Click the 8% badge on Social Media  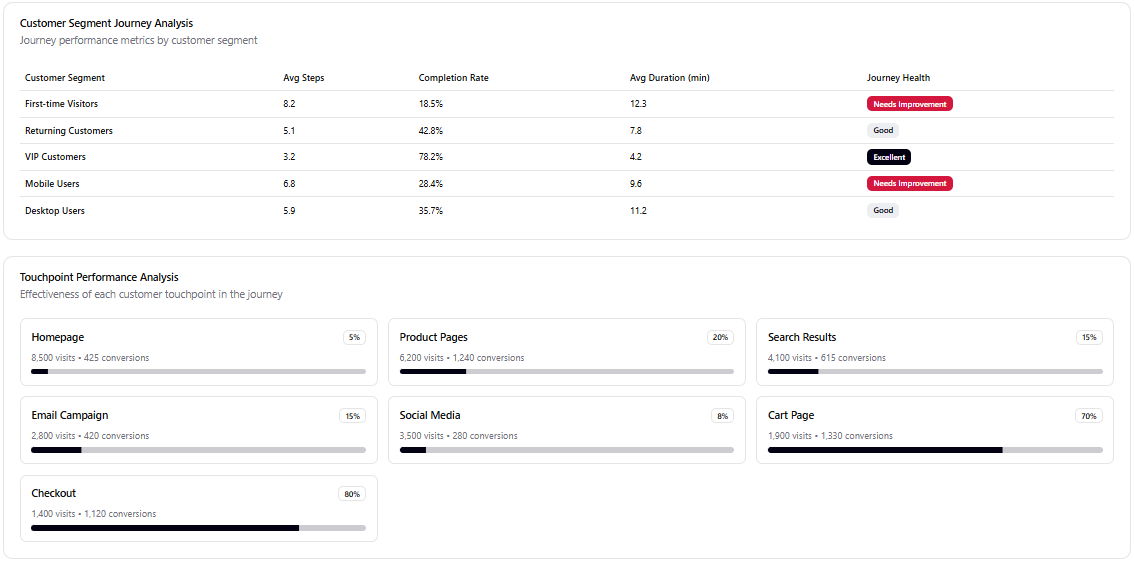(722, 416)
